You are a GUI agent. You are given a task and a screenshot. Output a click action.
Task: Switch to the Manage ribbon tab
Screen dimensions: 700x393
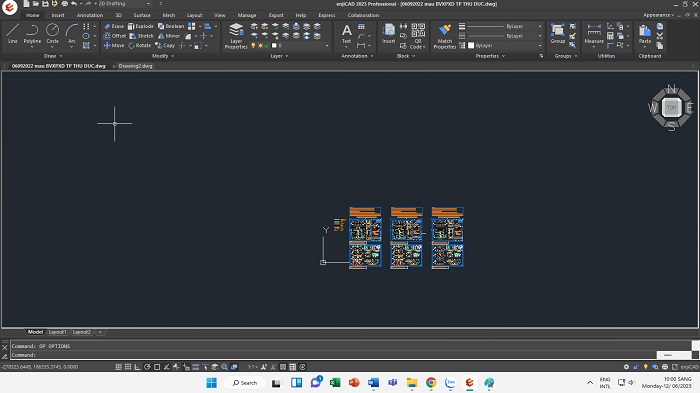246,15
